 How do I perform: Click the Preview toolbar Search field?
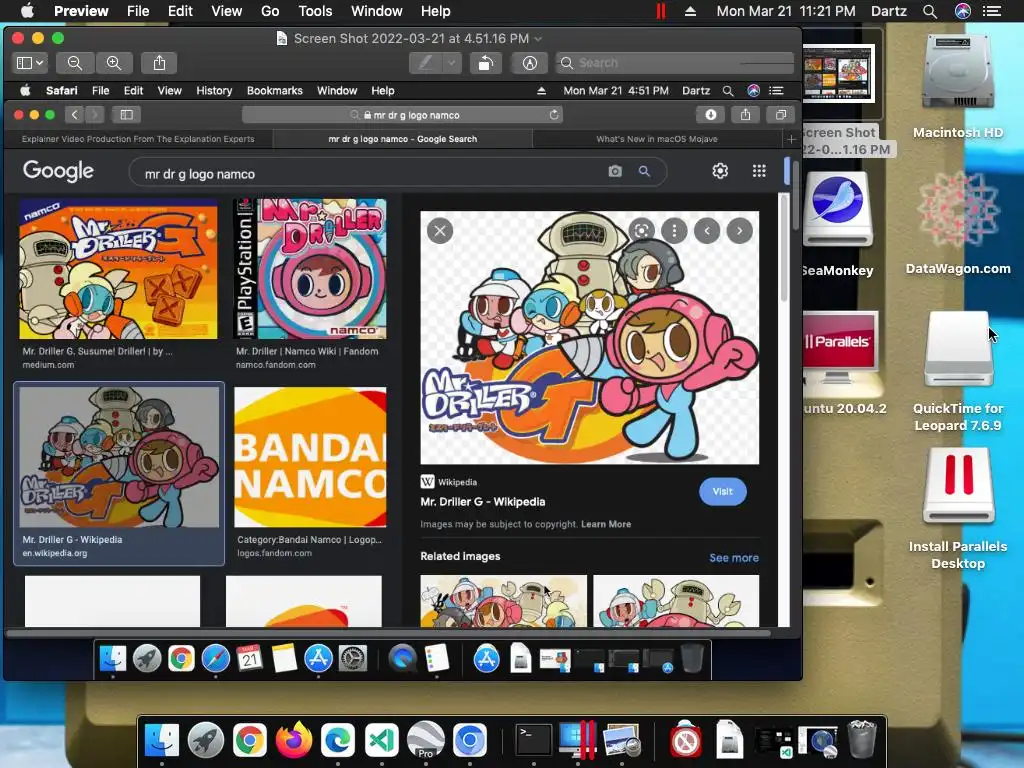click(675, 63)
